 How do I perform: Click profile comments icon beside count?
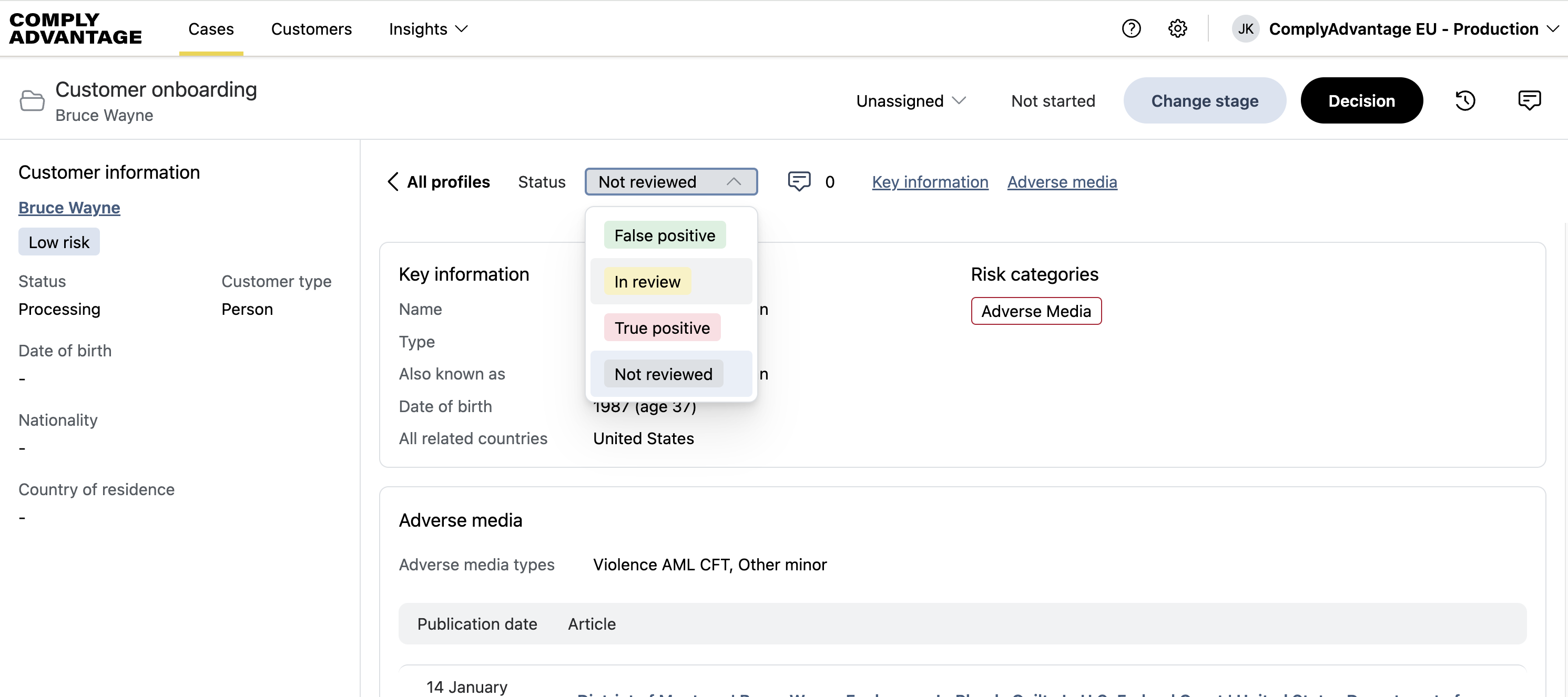(x=799, y=181)
